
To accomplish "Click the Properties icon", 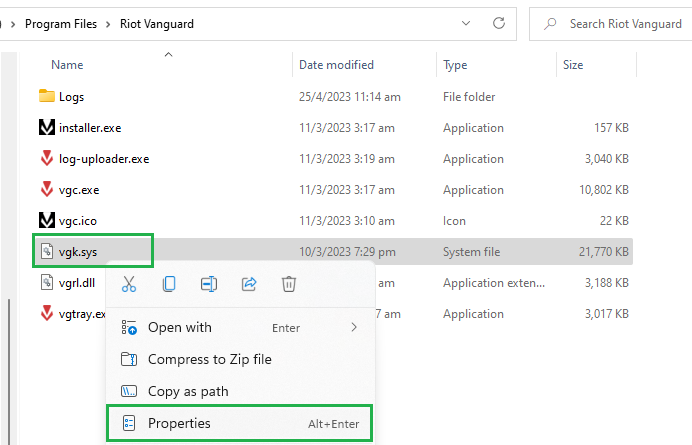I will [x=129, y=423].
